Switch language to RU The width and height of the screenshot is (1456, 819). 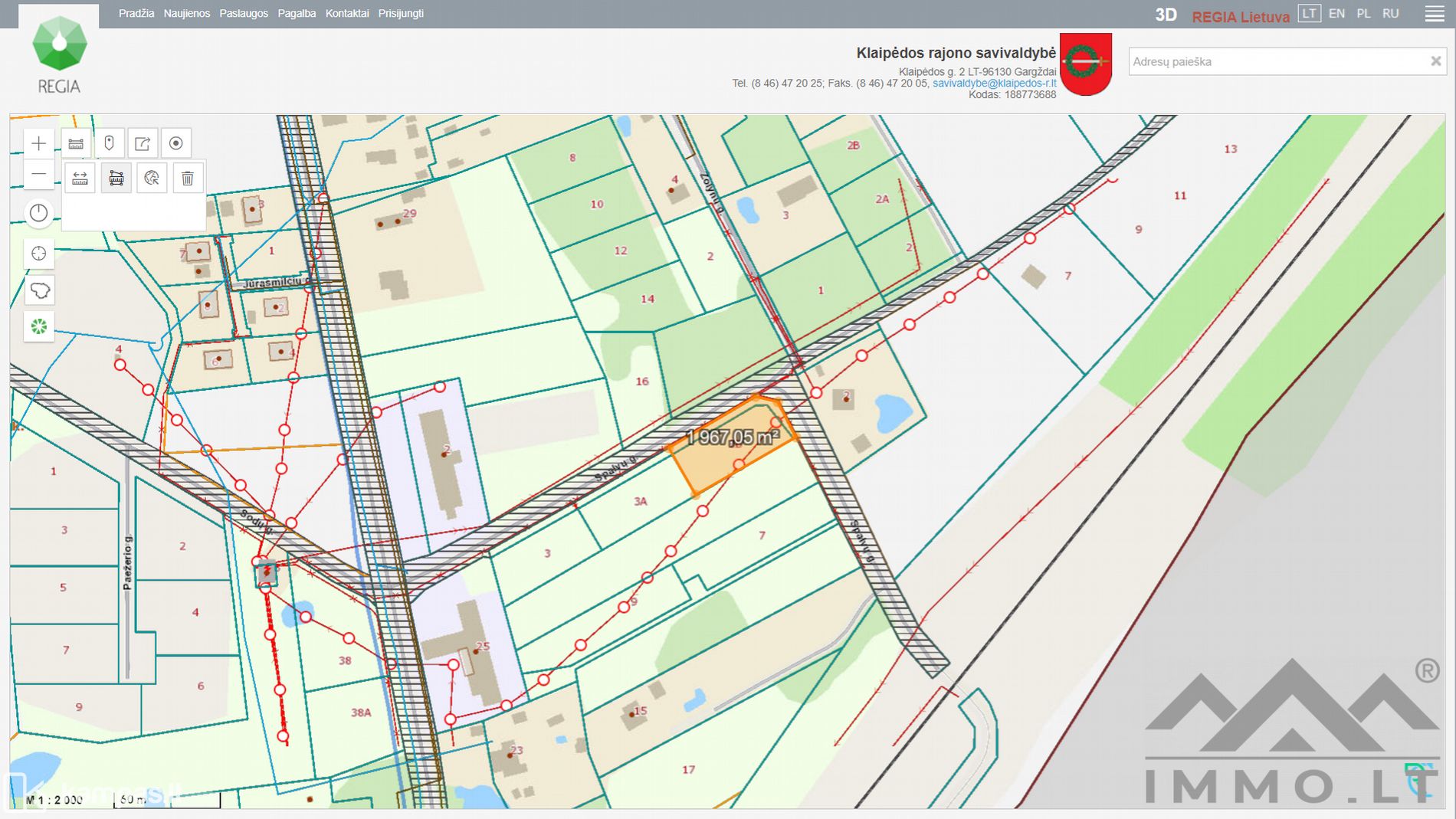[1391, 14]
